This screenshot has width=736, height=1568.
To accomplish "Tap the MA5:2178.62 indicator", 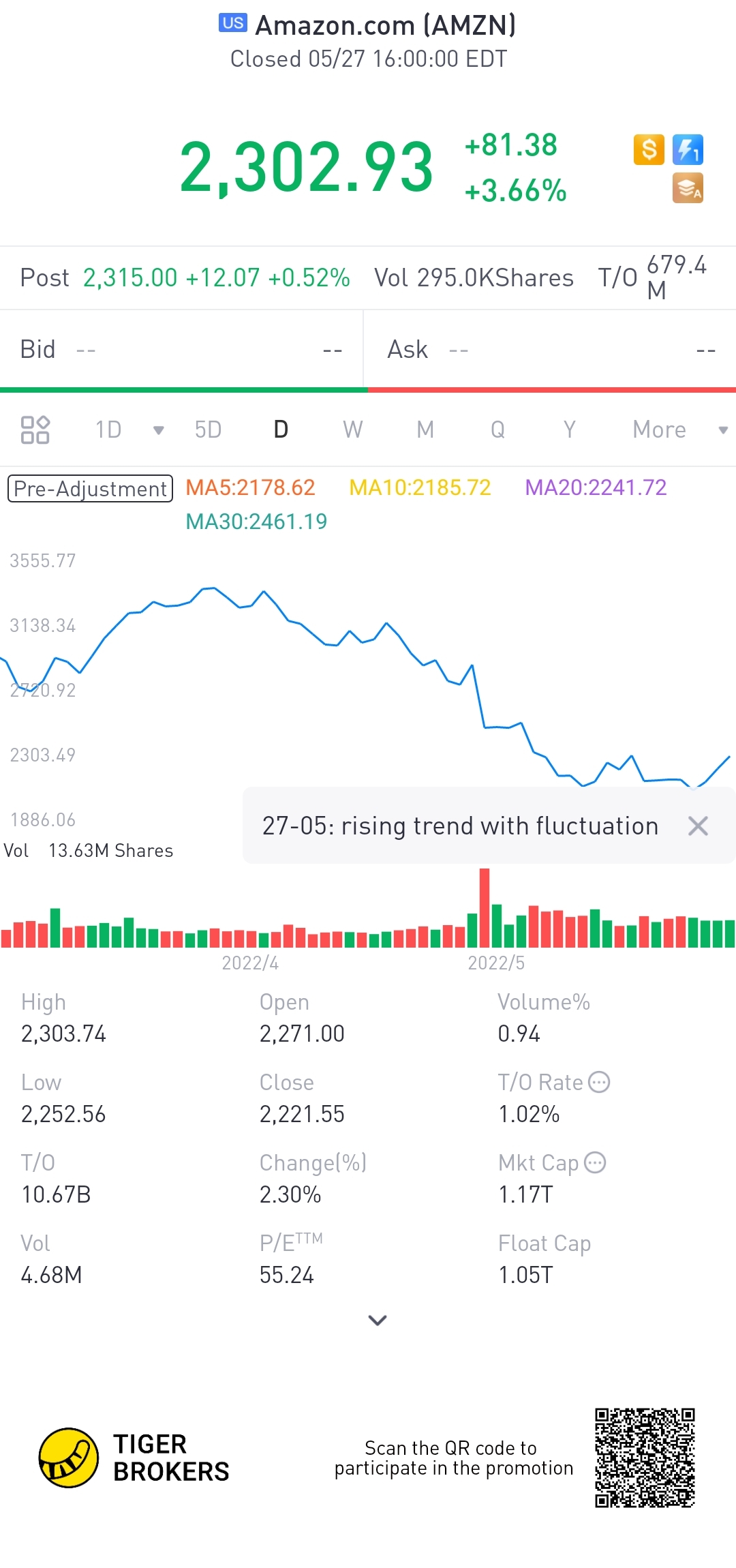I will 250,487.
